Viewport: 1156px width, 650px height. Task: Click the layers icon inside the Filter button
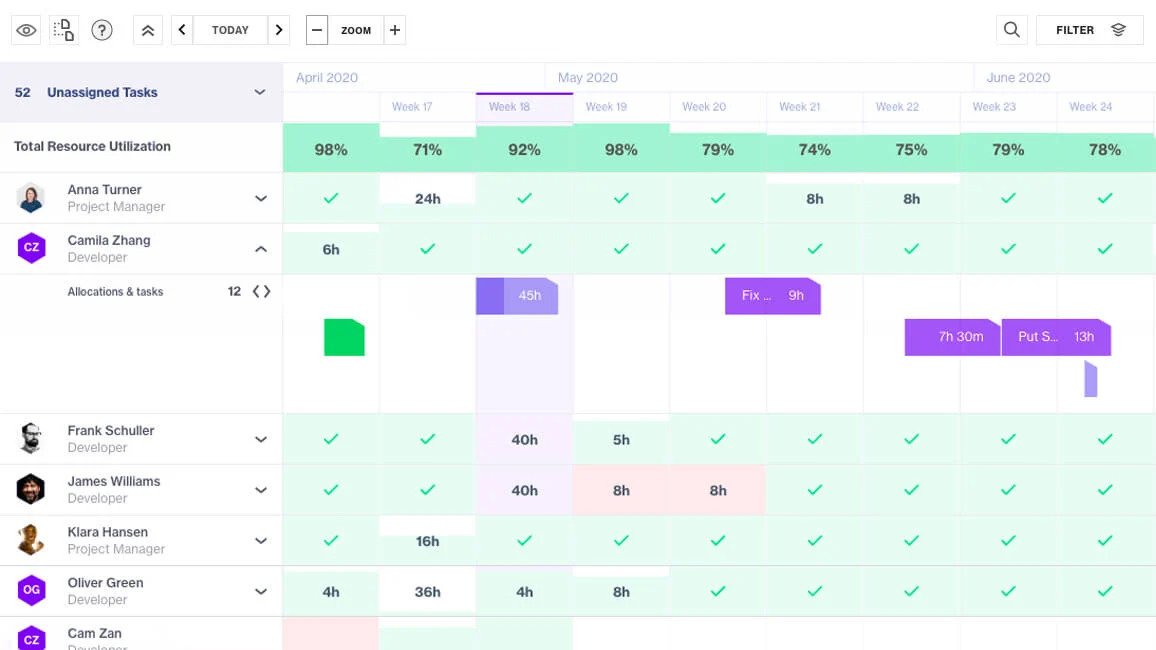1117,30
